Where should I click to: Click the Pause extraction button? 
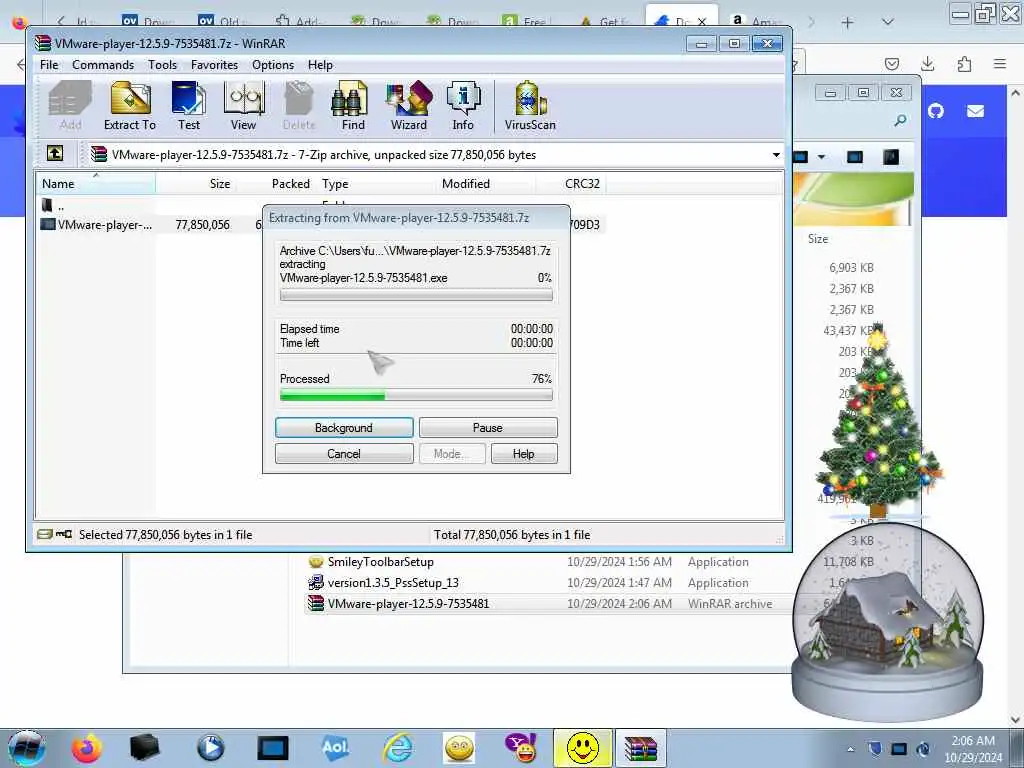coord(488,428)
